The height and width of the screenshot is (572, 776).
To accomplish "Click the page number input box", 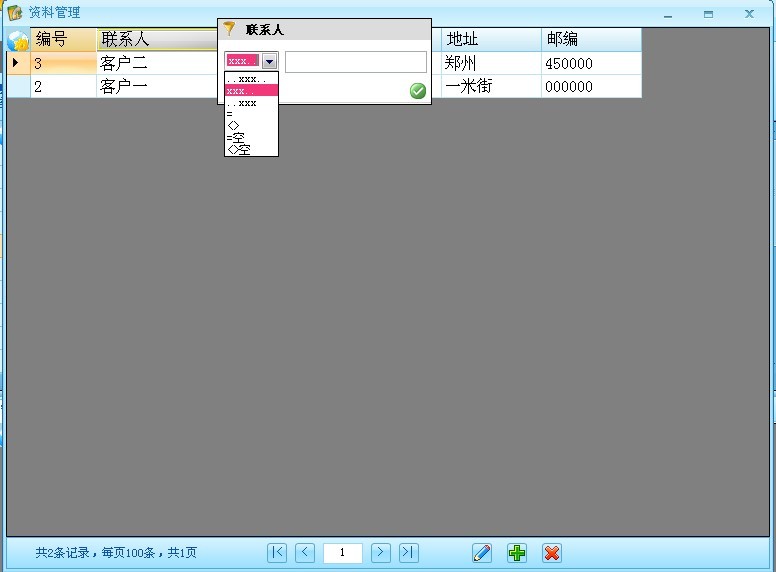I will (342, 553).
